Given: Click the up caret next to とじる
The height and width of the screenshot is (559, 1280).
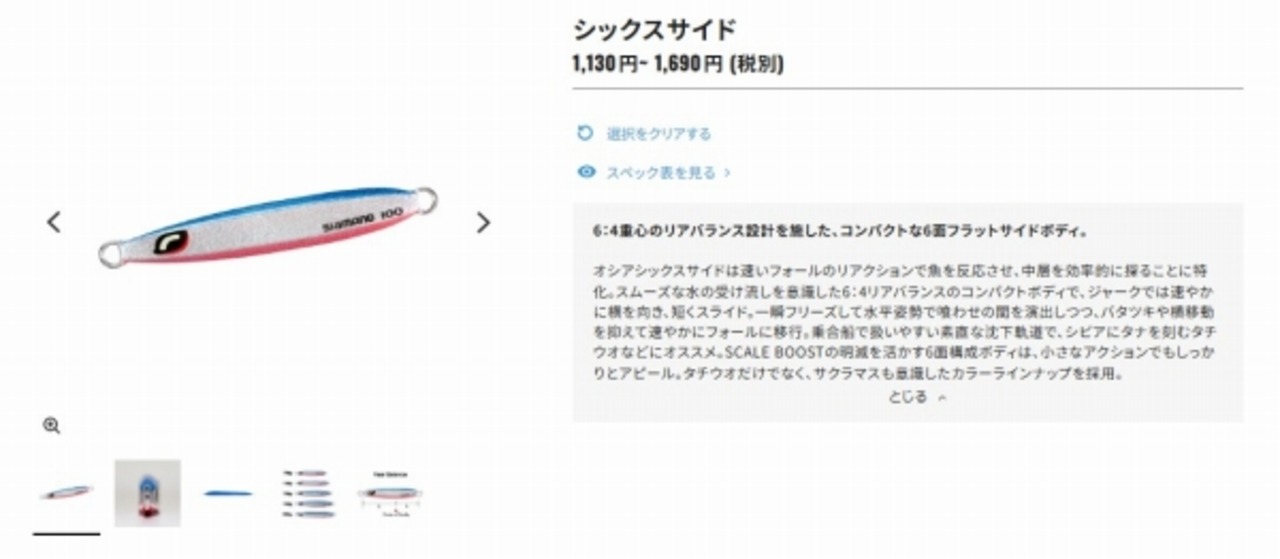Looking at the screenshot, I should (942, 397).
